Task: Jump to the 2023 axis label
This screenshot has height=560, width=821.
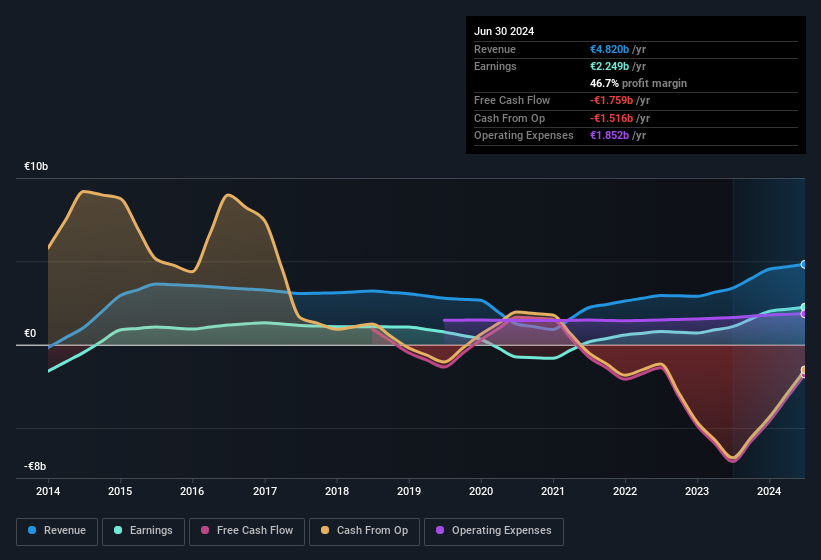Action: click(697, 492)
